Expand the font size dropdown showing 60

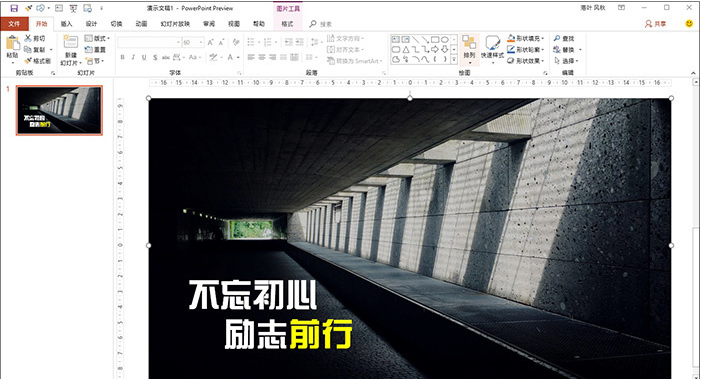click(x=201, y=42)
